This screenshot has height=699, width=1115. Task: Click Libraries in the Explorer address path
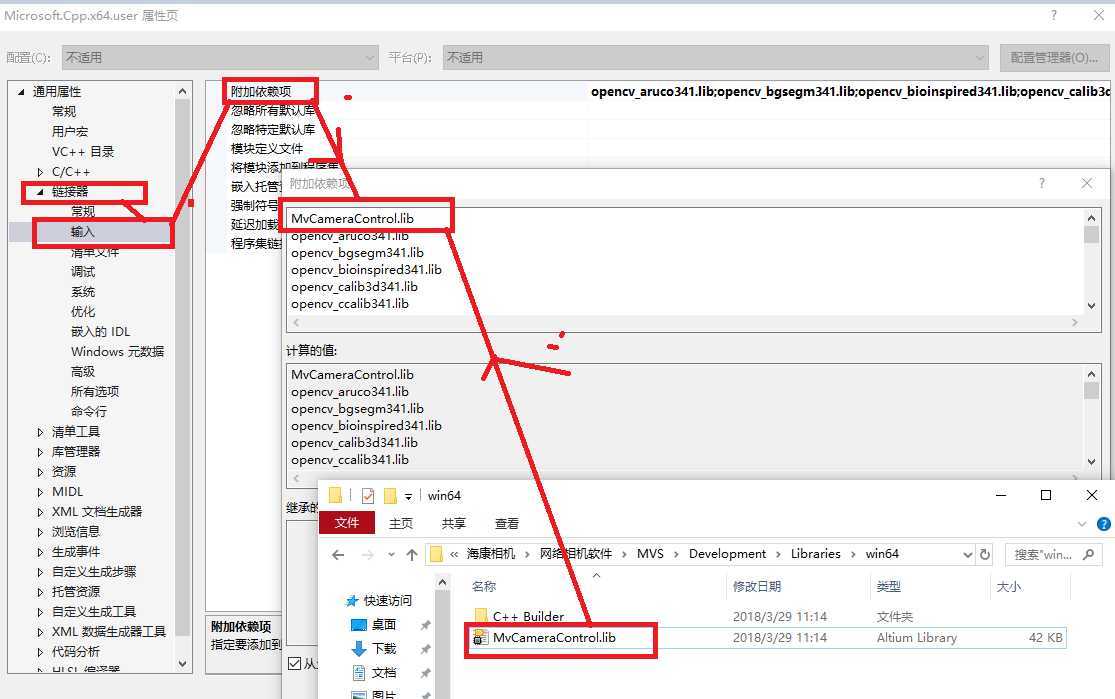(816, 554)
